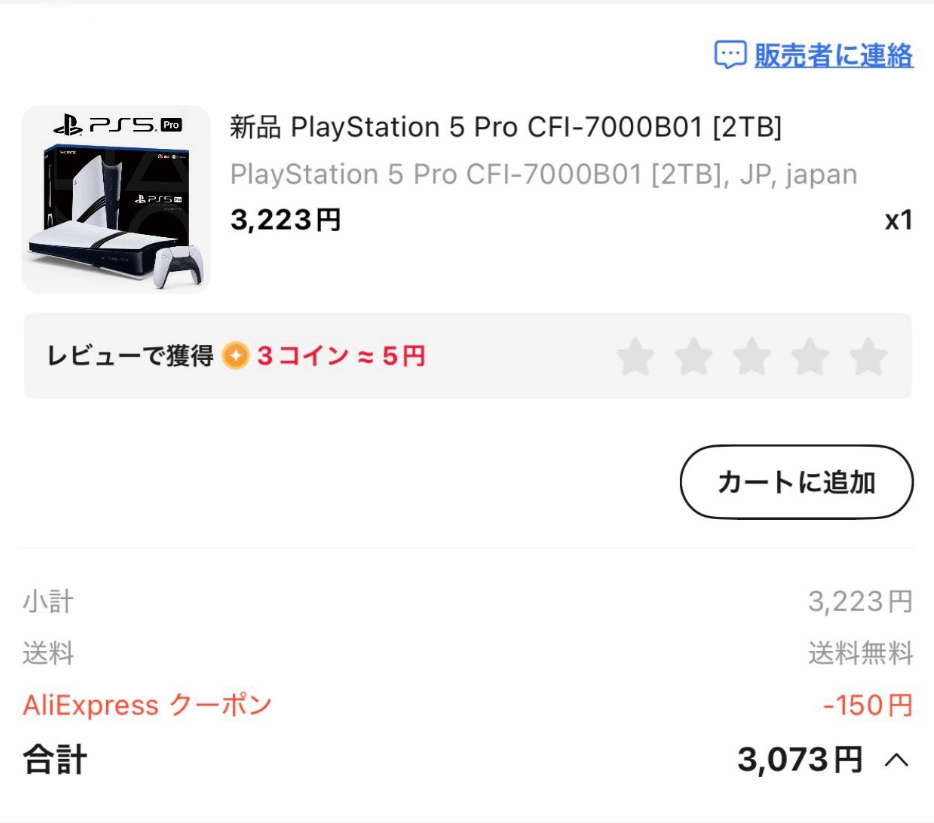
Task: Rate one star for the review
Action: point(635,356)
